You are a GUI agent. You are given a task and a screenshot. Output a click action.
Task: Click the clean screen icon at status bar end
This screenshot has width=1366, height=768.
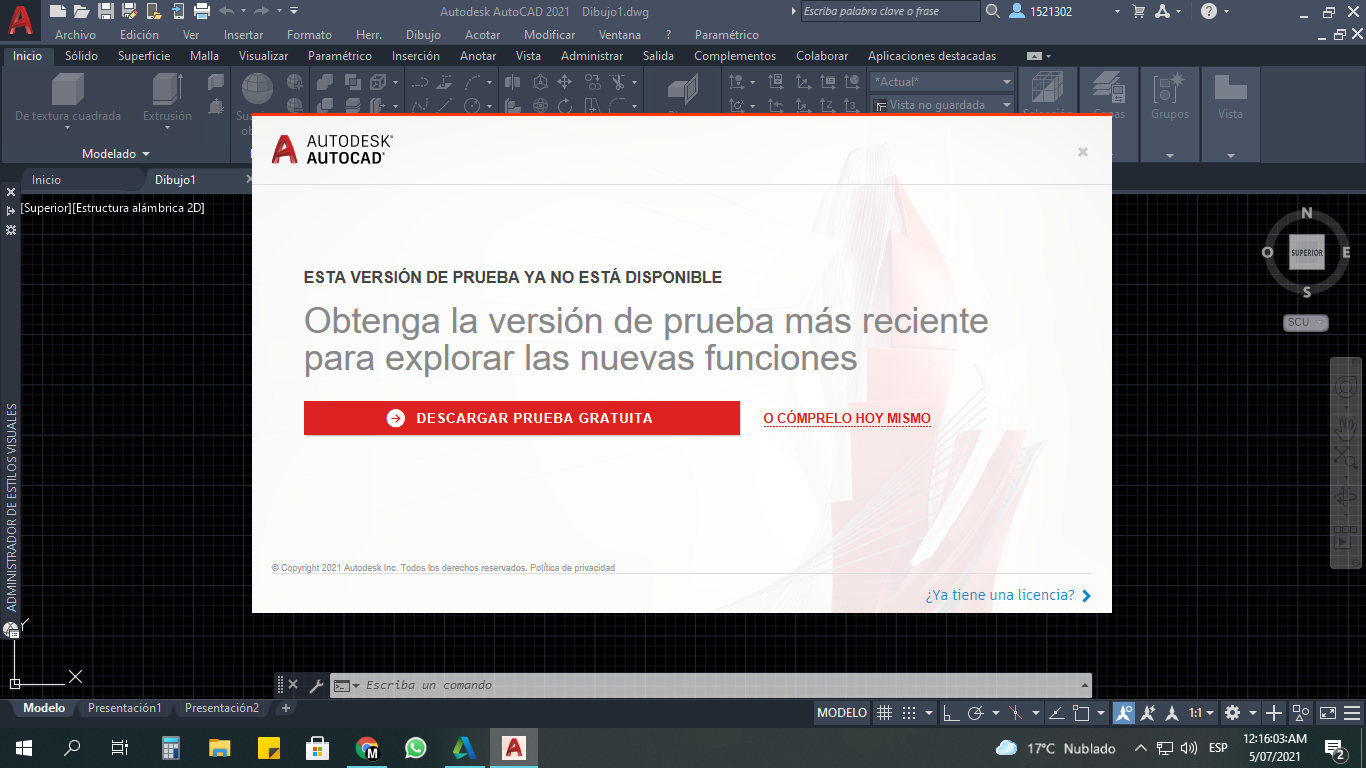pos(1328,712)
